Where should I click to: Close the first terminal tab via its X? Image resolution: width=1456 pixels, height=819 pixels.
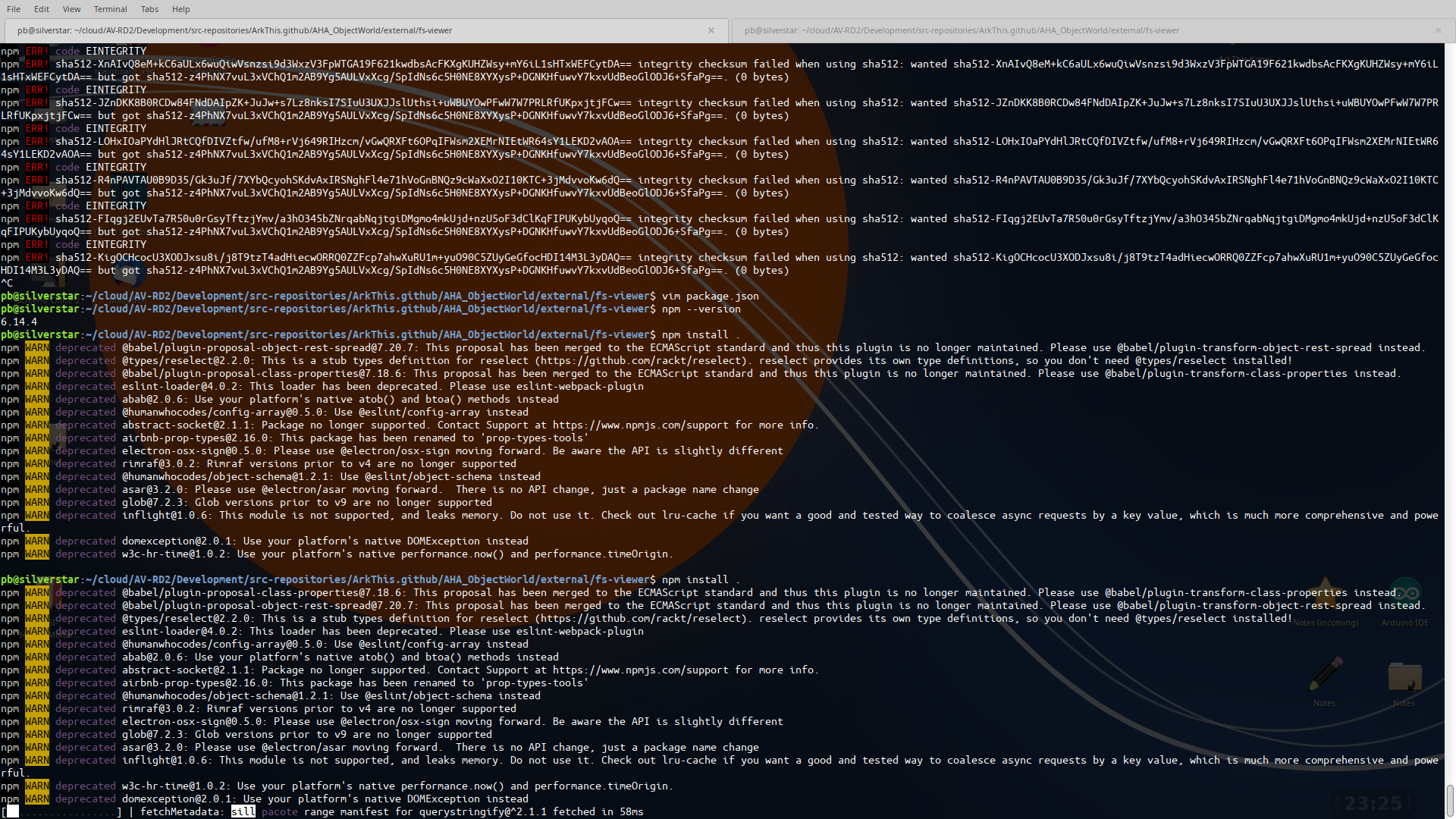[711, 30]
